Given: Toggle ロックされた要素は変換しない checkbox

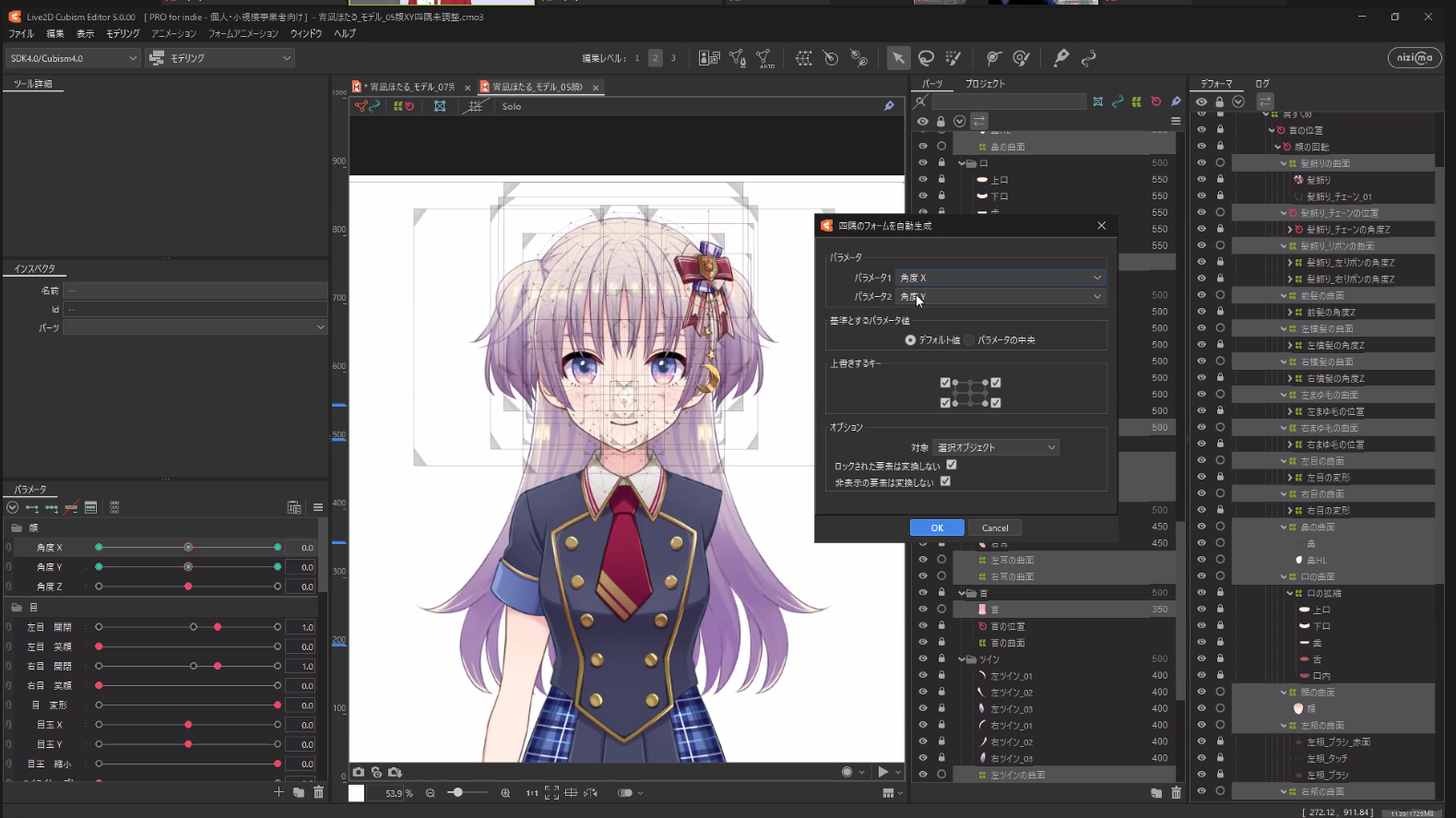Looking at the screenshot, I should pos(952,465).
